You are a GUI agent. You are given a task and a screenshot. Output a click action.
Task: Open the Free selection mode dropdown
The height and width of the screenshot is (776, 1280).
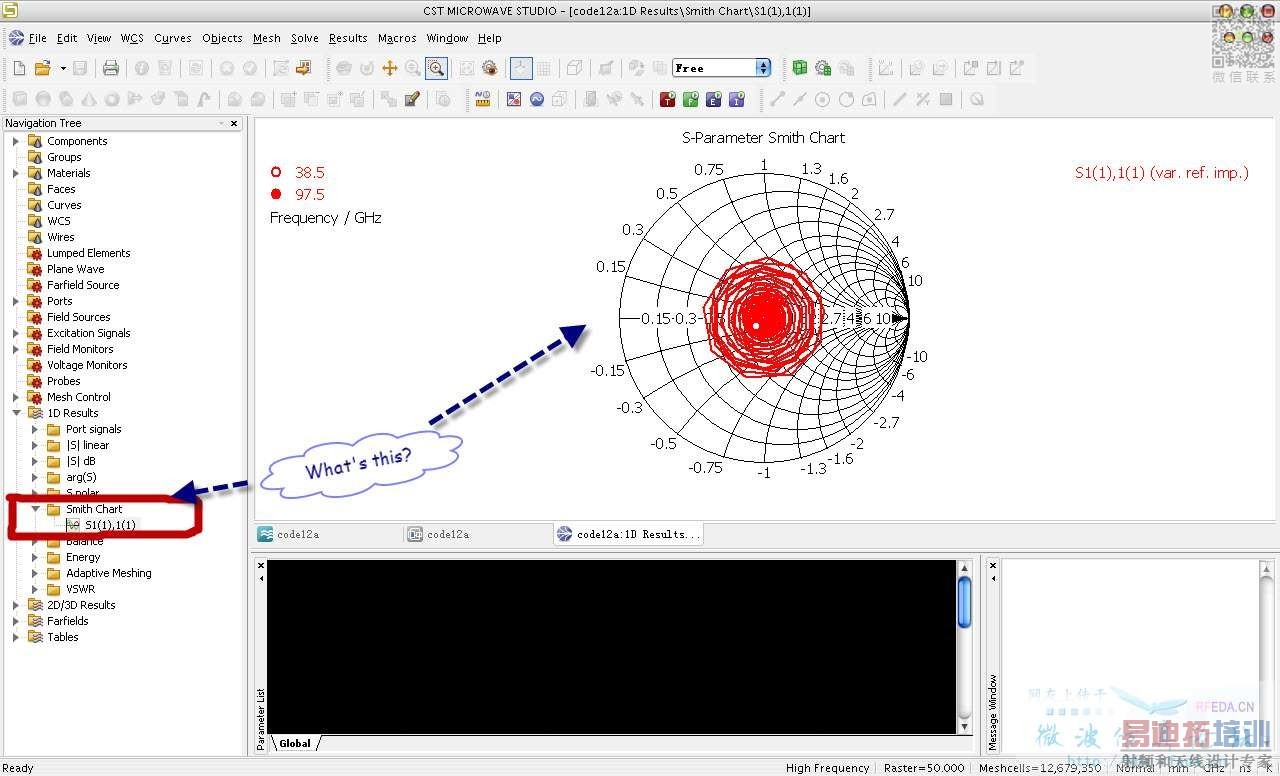click(x=764, y=68)
